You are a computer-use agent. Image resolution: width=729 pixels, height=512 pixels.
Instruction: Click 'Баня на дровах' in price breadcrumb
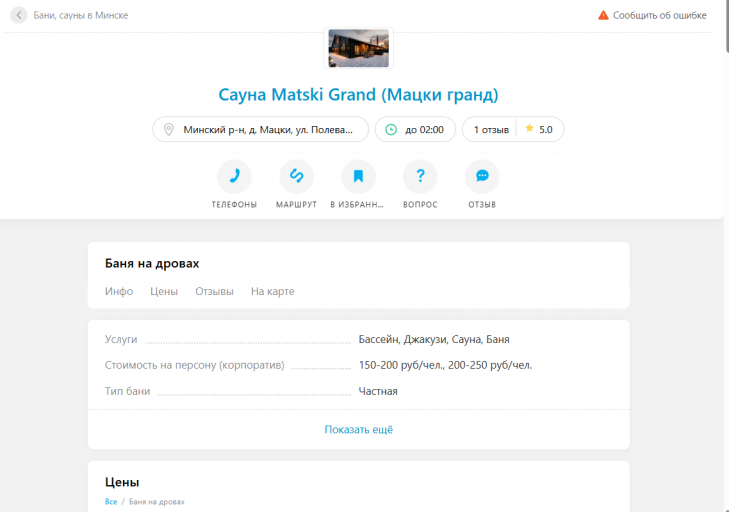(x=157, y=502)
